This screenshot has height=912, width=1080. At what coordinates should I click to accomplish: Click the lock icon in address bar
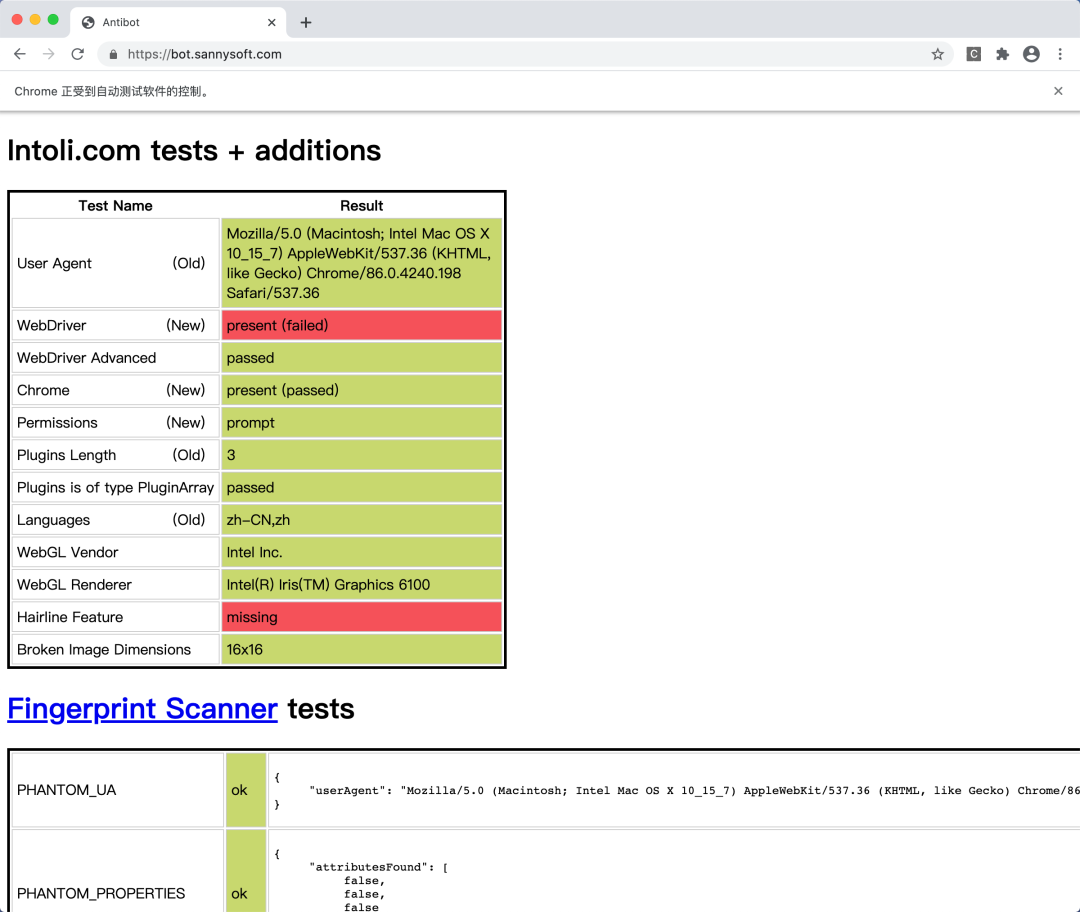click(x=113, y=54)
